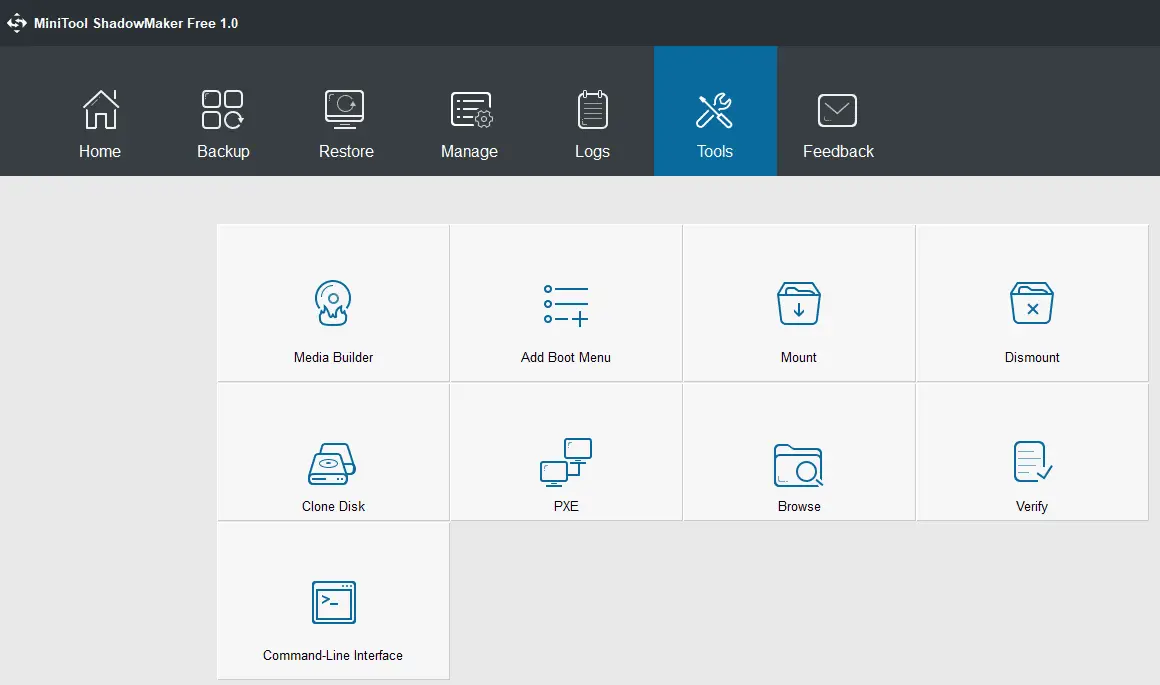The height and width of the screenshot is (685, 1160).
Task: Click the Dismount label
Action: [1032, 357]
